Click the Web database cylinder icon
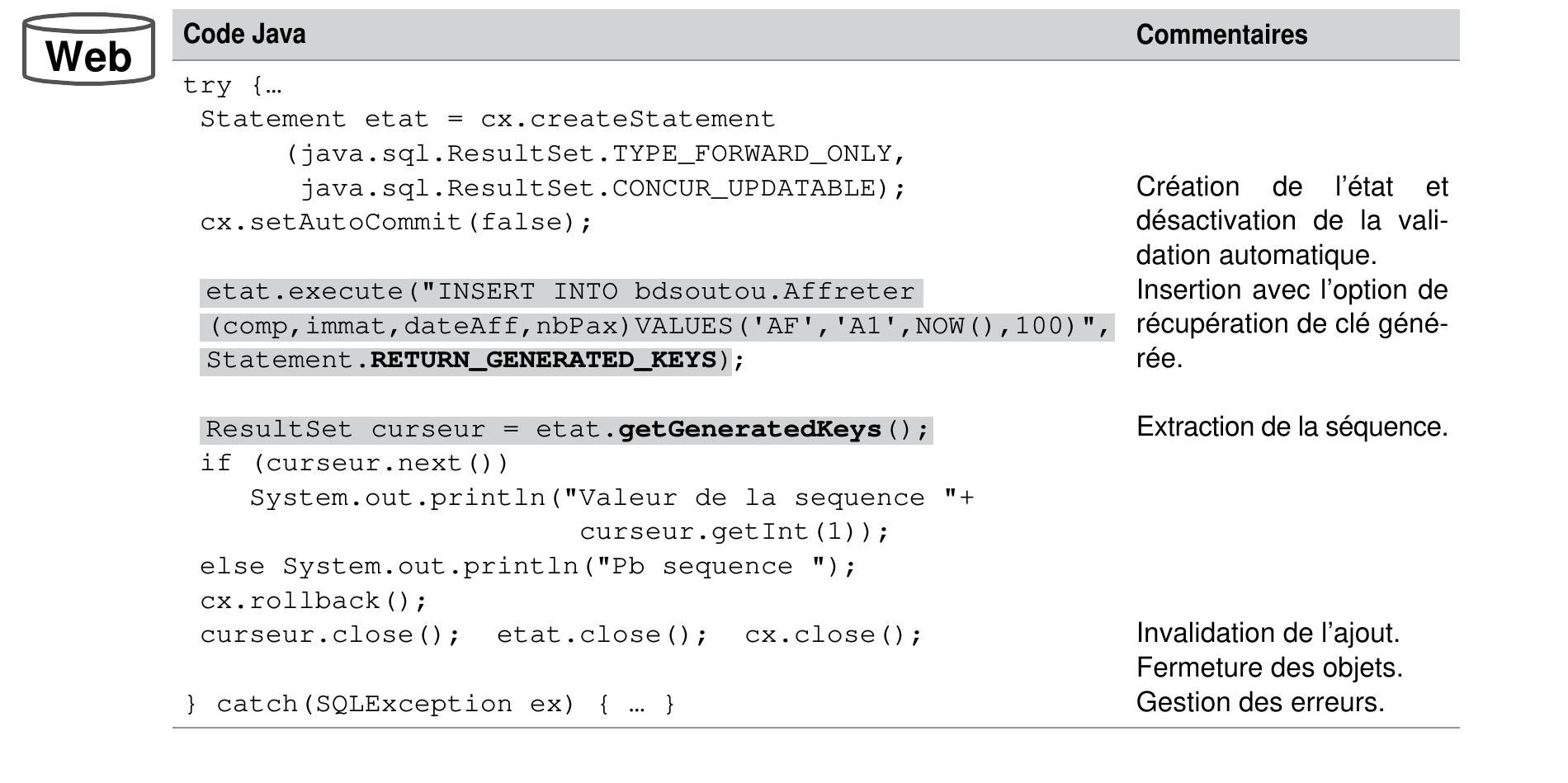 click(88, 50)
